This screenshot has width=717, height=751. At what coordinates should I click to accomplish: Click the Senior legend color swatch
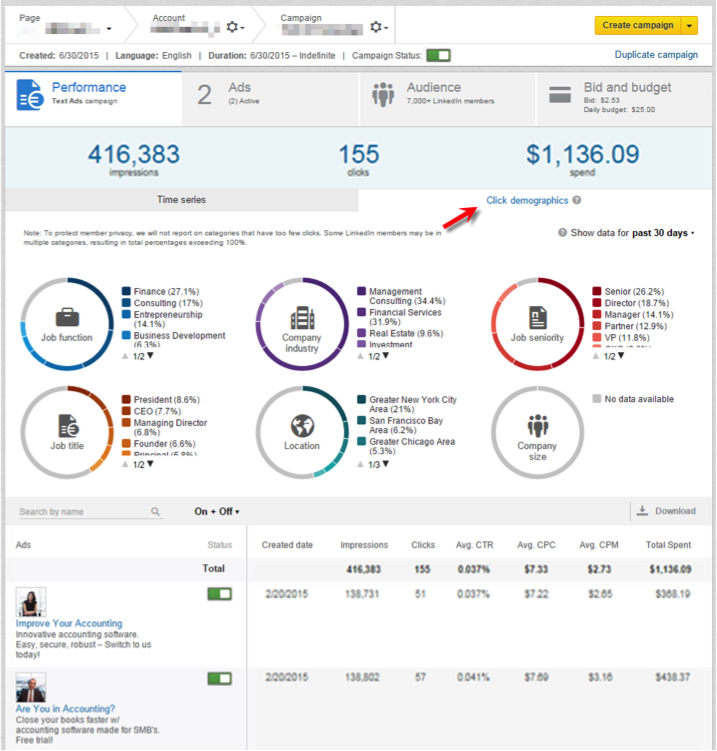click(597, 291)
